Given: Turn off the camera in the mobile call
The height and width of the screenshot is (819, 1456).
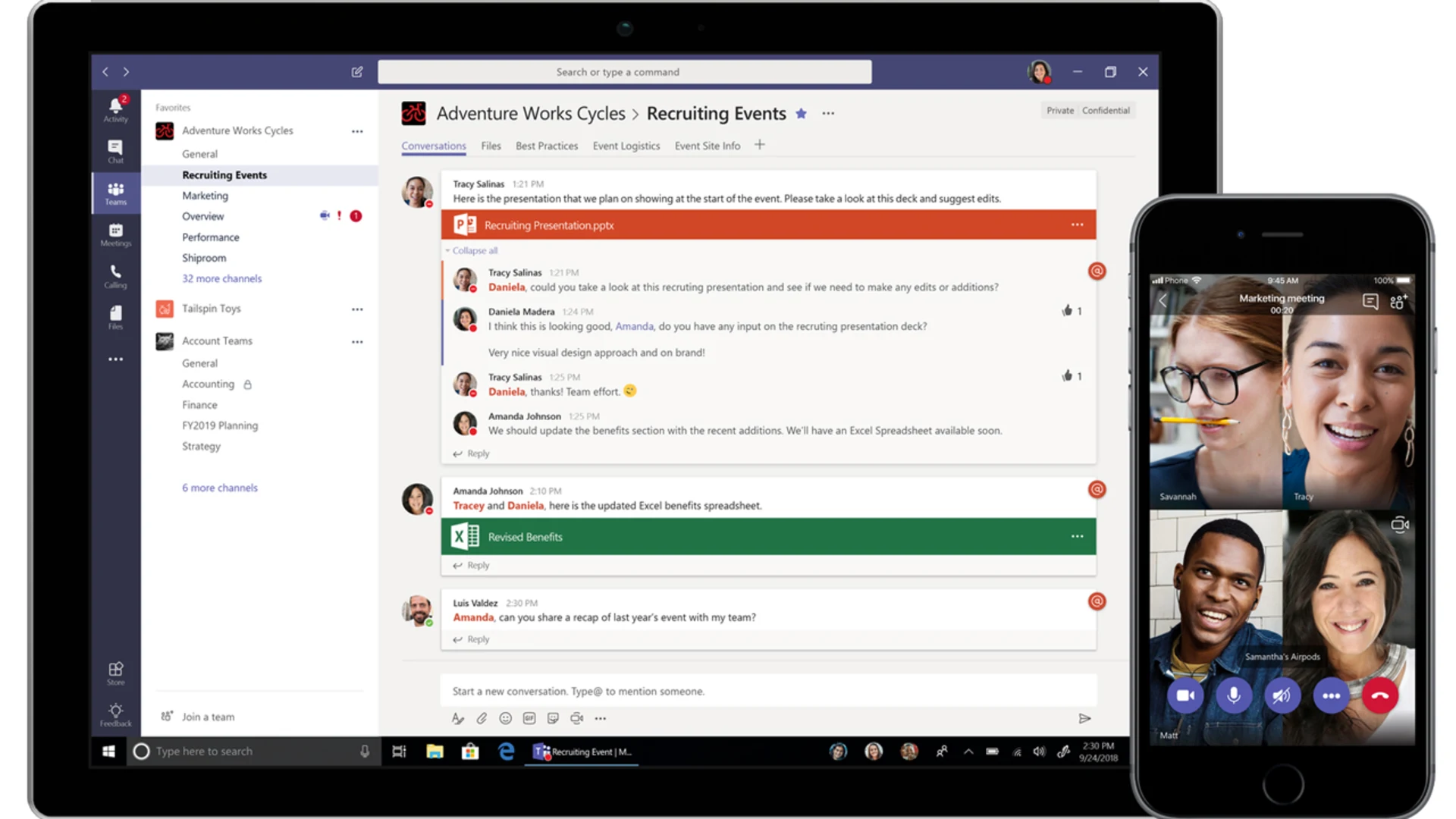Looking at the screenshot, I should click(1185, 695).
